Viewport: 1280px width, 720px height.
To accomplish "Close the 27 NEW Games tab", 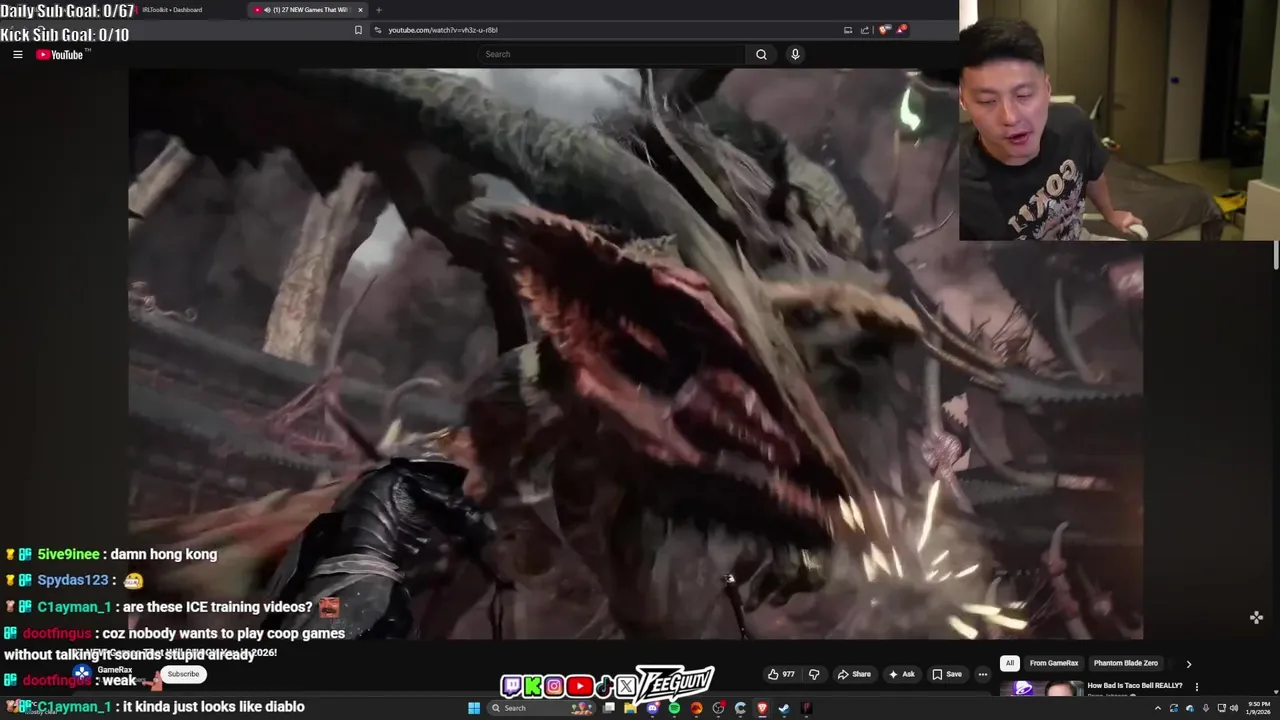I will 360,10.
